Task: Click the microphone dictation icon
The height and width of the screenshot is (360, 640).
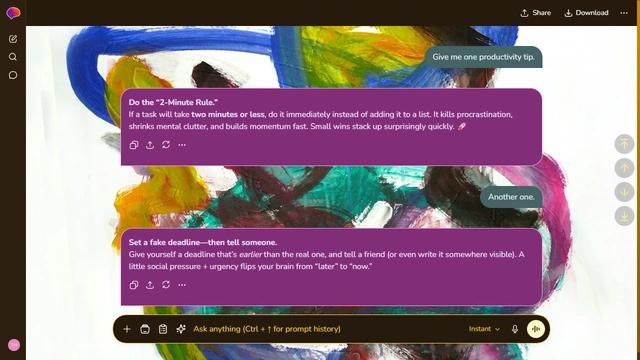Action: (x=515, y=329)
